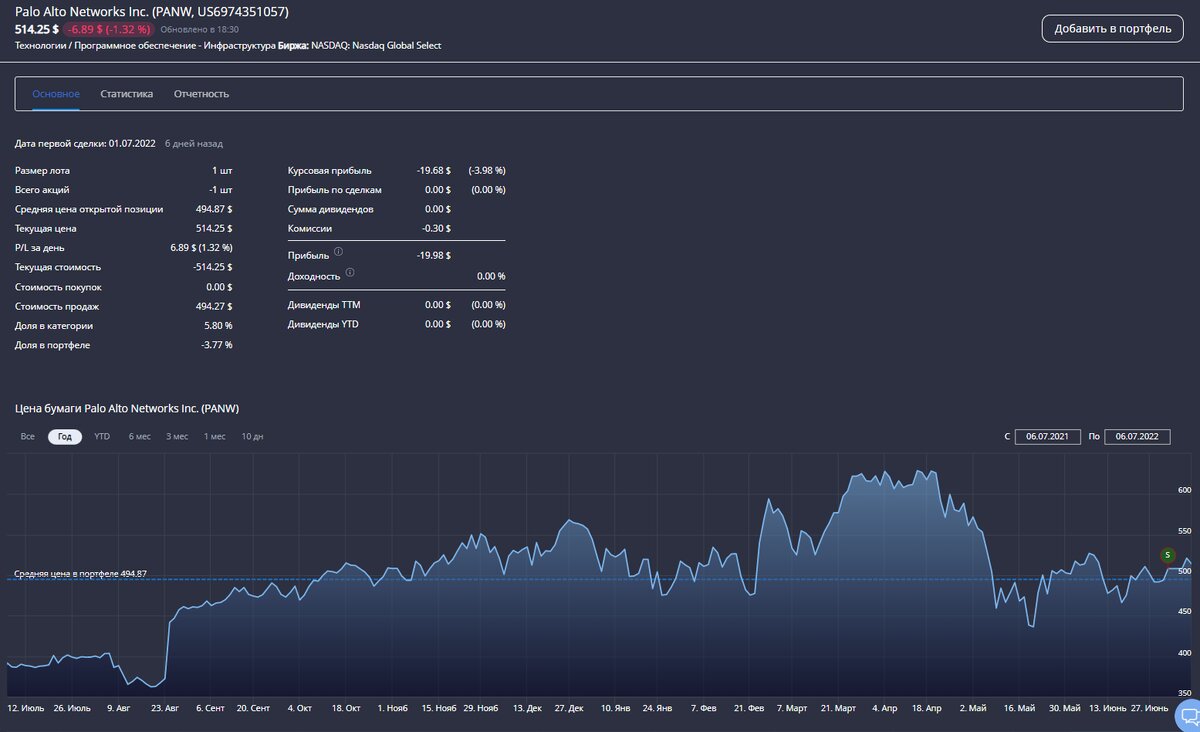Image resolution: width=1200 pixels, height=732 pixels.
Task: Click the sector line Технологии / Программное обеспечение
Action: point(143,46)
